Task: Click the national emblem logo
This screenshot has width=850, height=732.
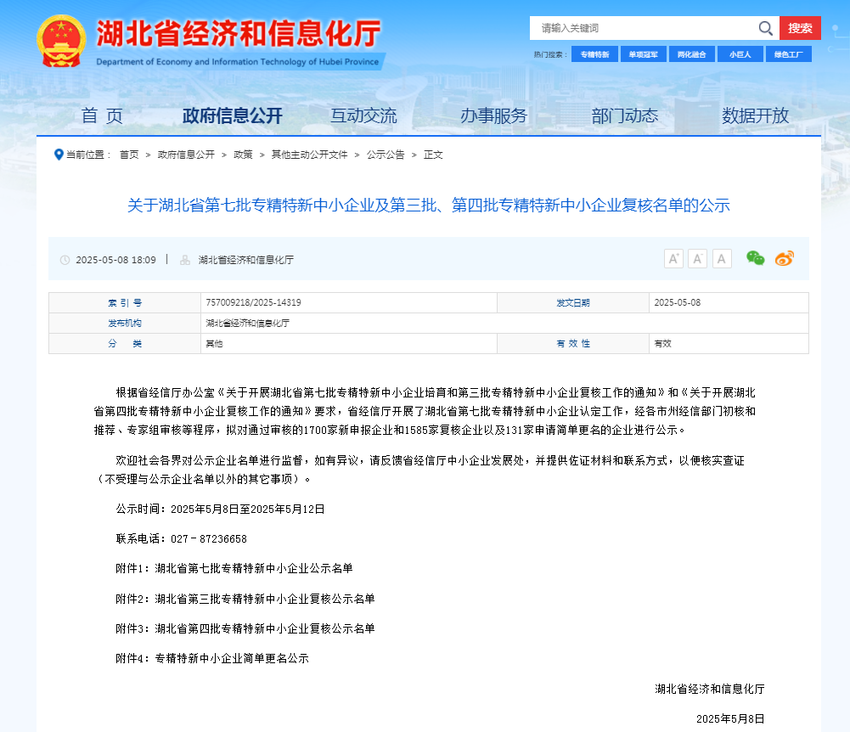Action: [x=62, y=41]
